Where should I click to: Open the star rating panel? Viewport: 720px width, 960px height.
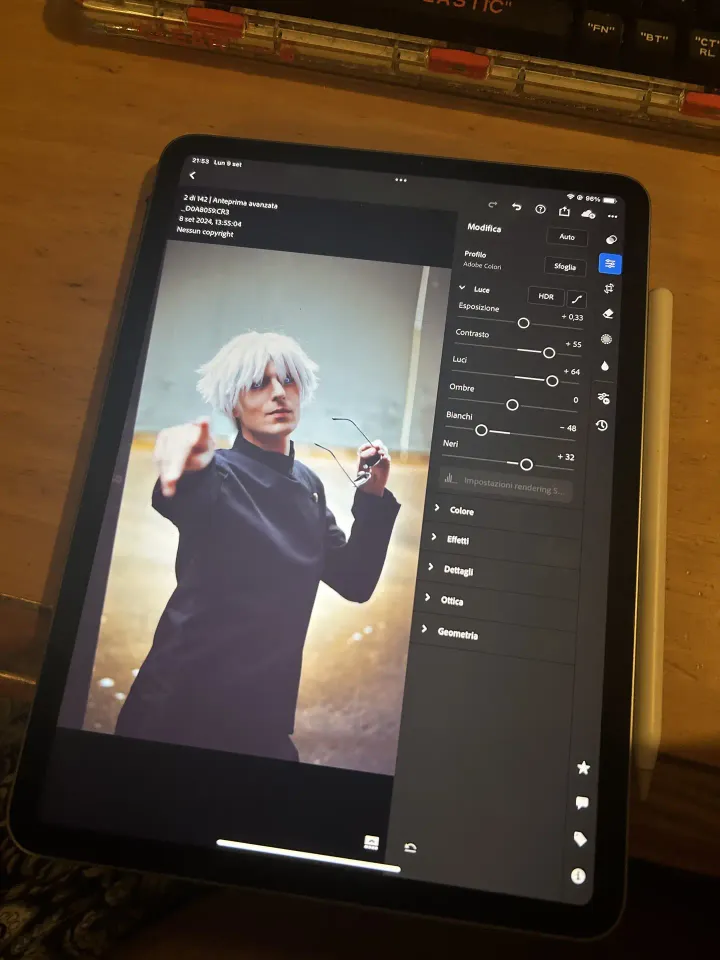pos(583,768)
